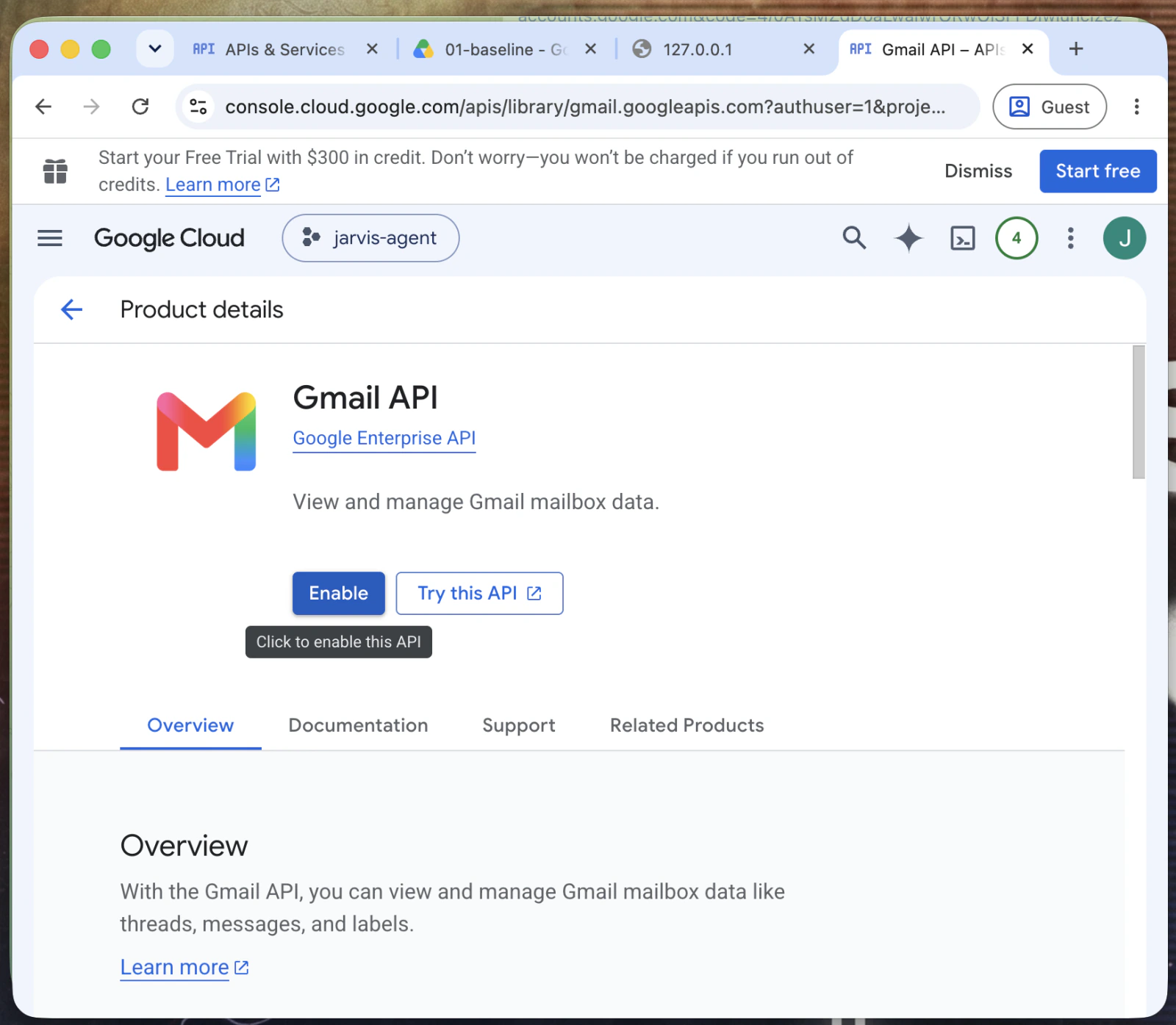
Task: Dismiss the free trial banner
Action: [x=978, y=171]
